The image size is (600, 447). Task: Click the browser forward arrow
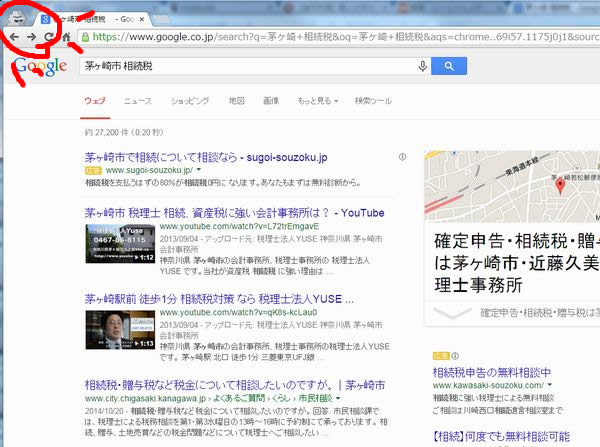(31, 37)
